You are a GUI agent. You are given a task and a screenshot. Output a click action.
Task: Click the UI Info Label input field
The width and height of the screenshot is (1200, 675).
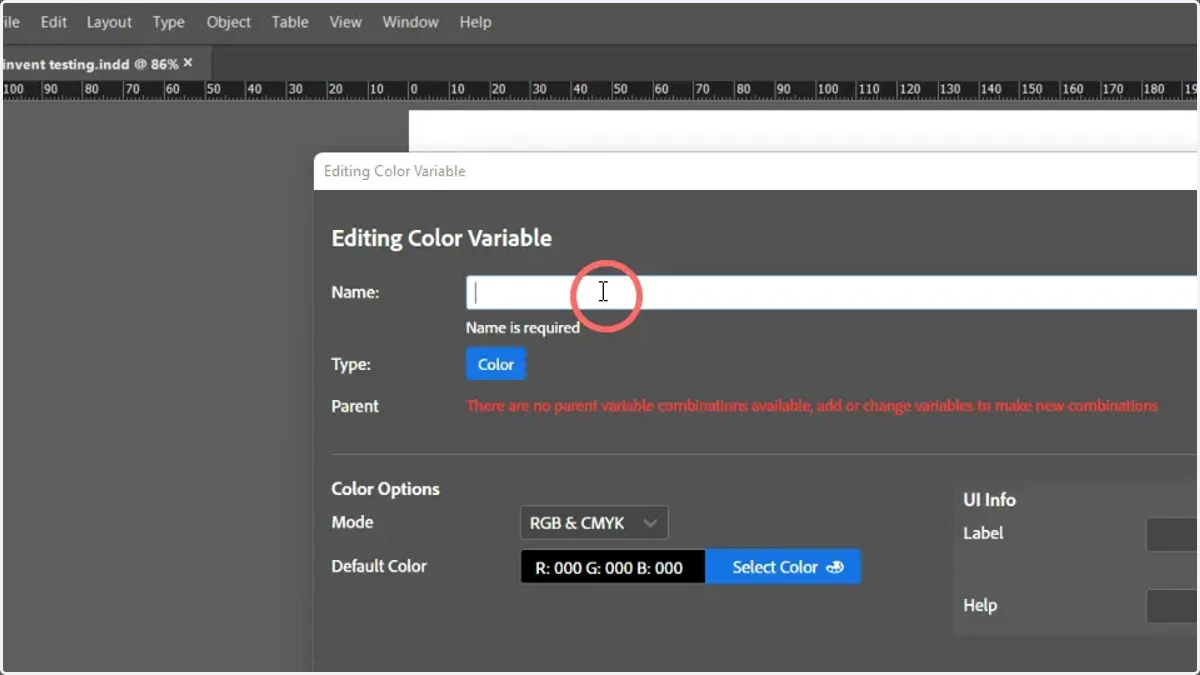[1172, 534]
